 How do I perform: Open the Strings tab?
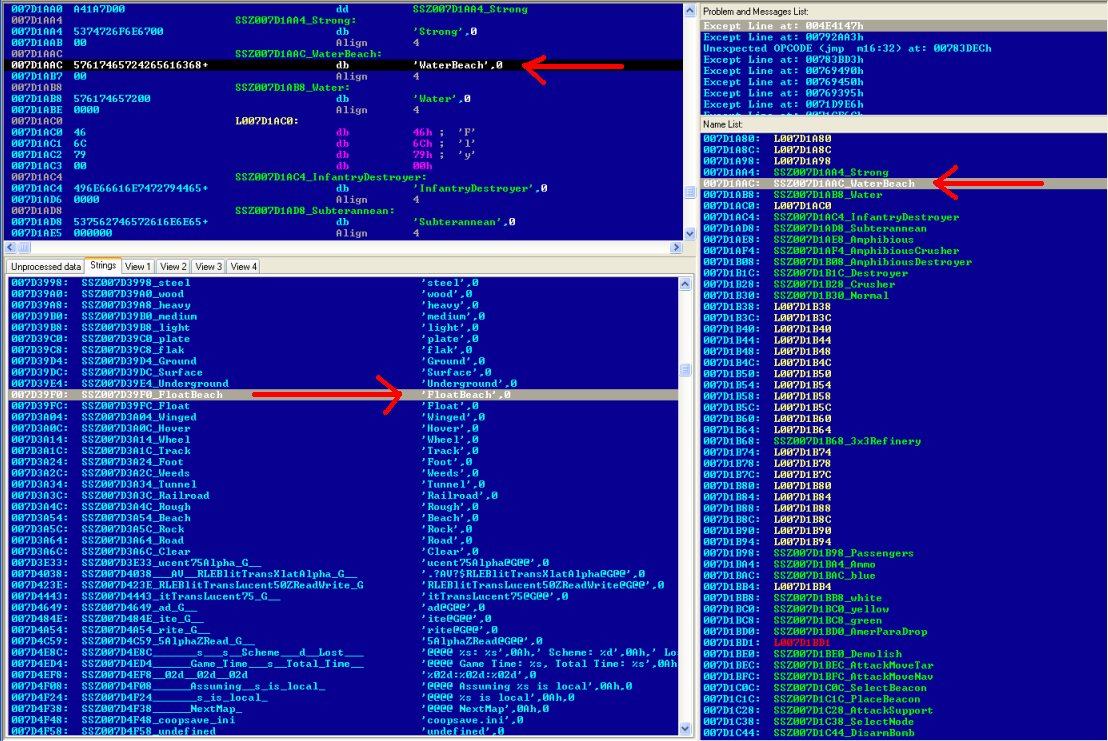(x=103, y=266)
